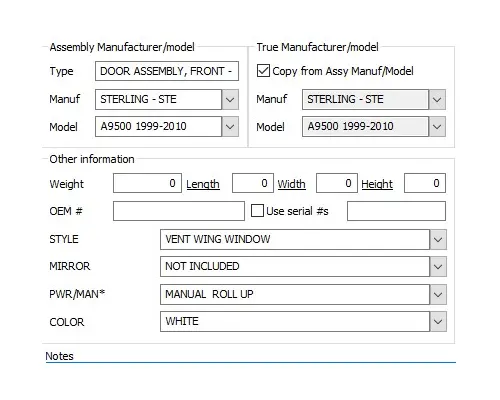500x400 pixels.
Task: Click the Width link
Action: pyautogui.click(x=291, y=184)
